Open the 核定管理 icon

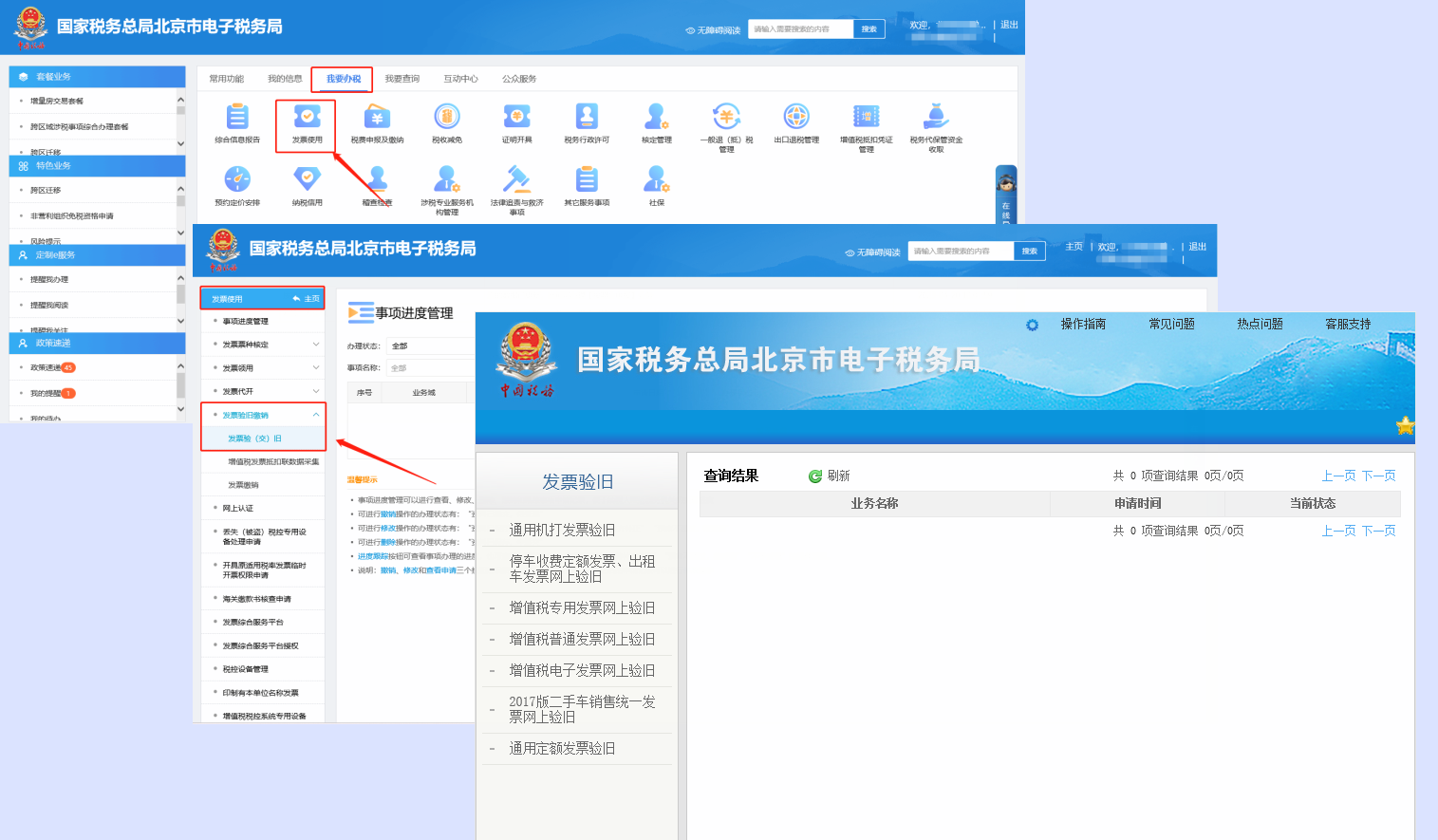click(x=657, y=117)
